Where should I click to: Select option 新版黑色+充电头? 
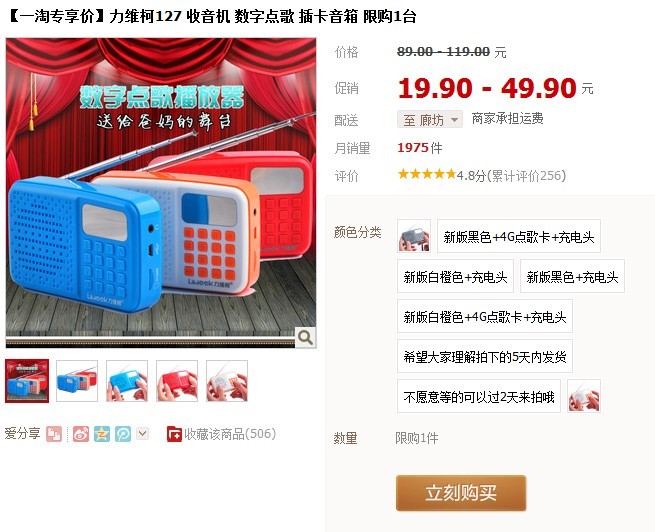pyautogui.click(x=572, y=276)
